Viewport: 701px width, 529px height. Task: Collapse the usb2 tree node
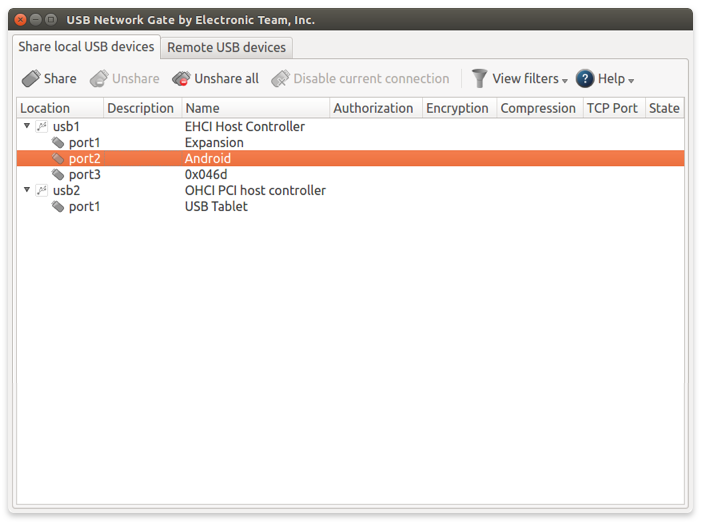(27, 190)
